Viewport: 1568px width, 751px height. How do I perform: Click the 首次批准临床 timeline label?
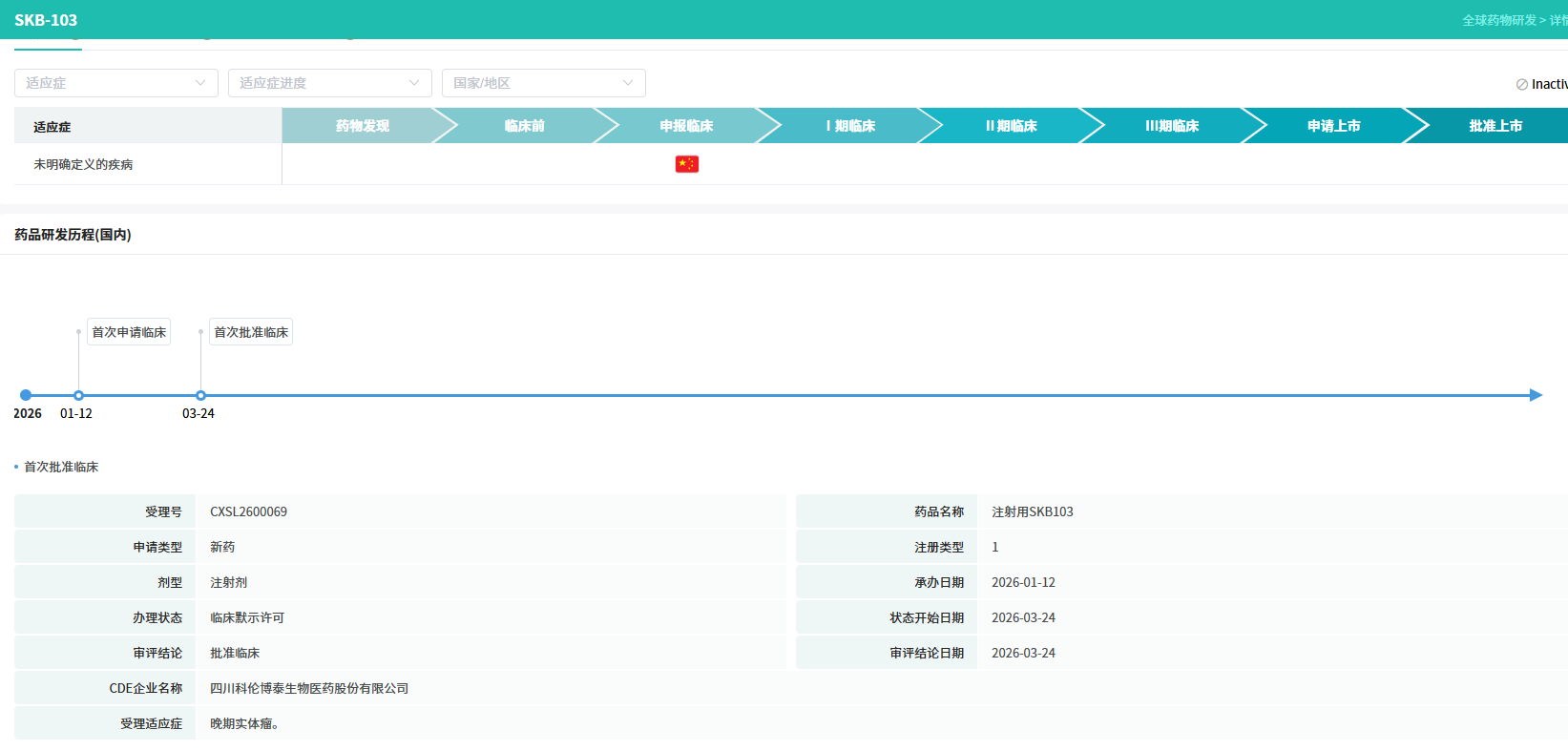coord(251,332)
